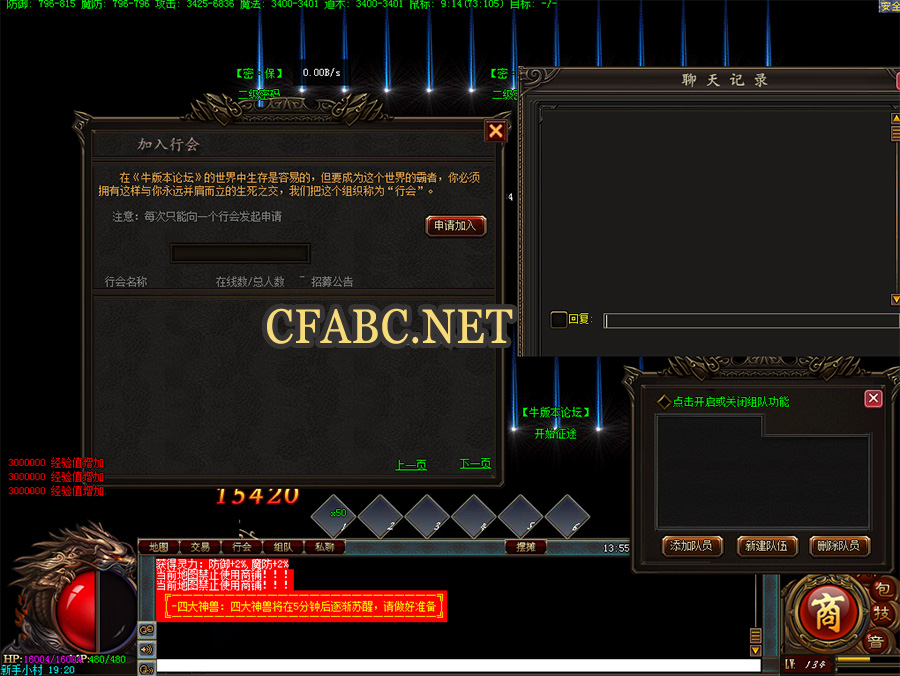Open the 交易 trade tab
Screen dimensions: 900x676
(x=200, y=547)
